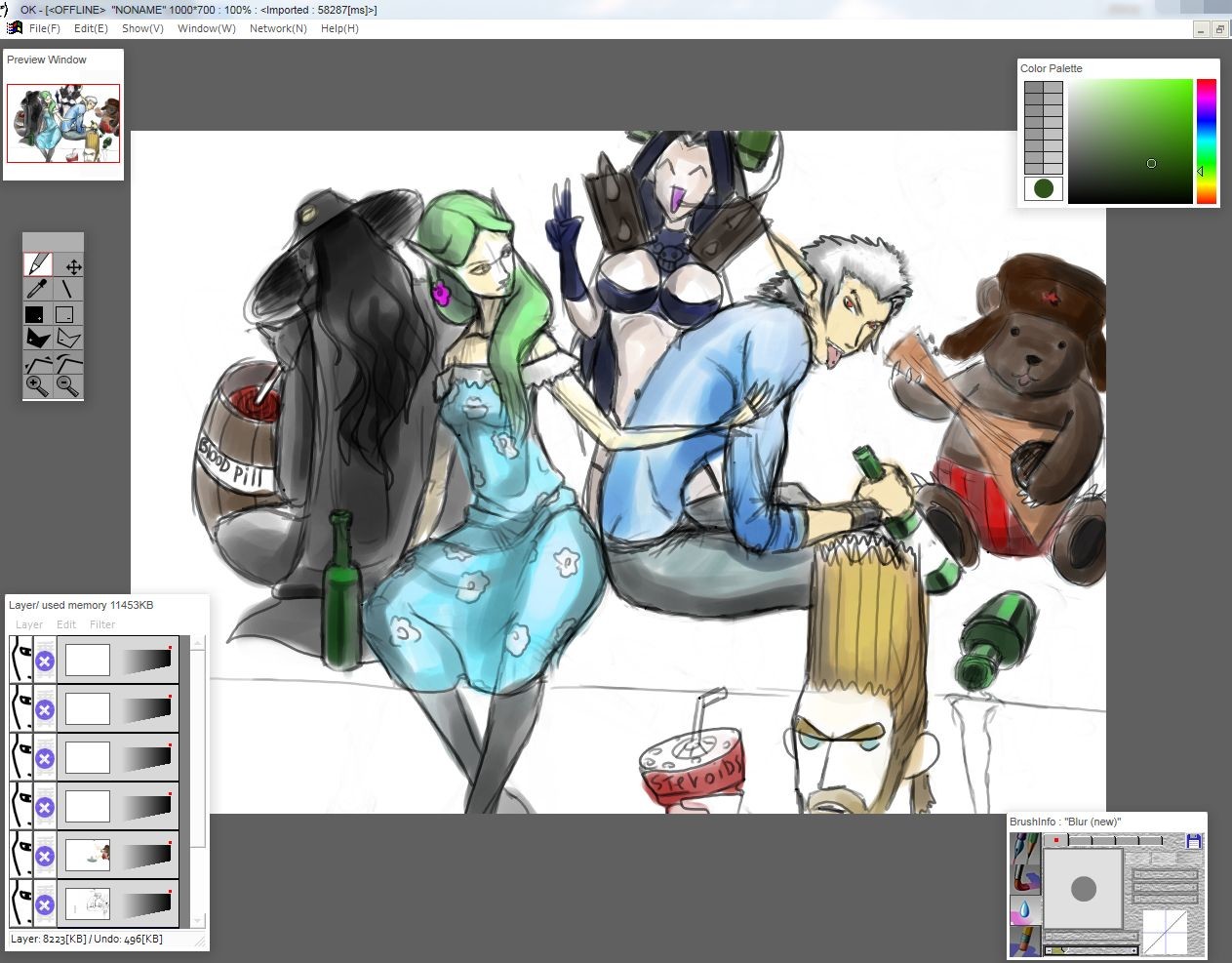1232x963 pixels.
Task: Click the purple X icon on the fourth layer
Action: coord(44,808)
